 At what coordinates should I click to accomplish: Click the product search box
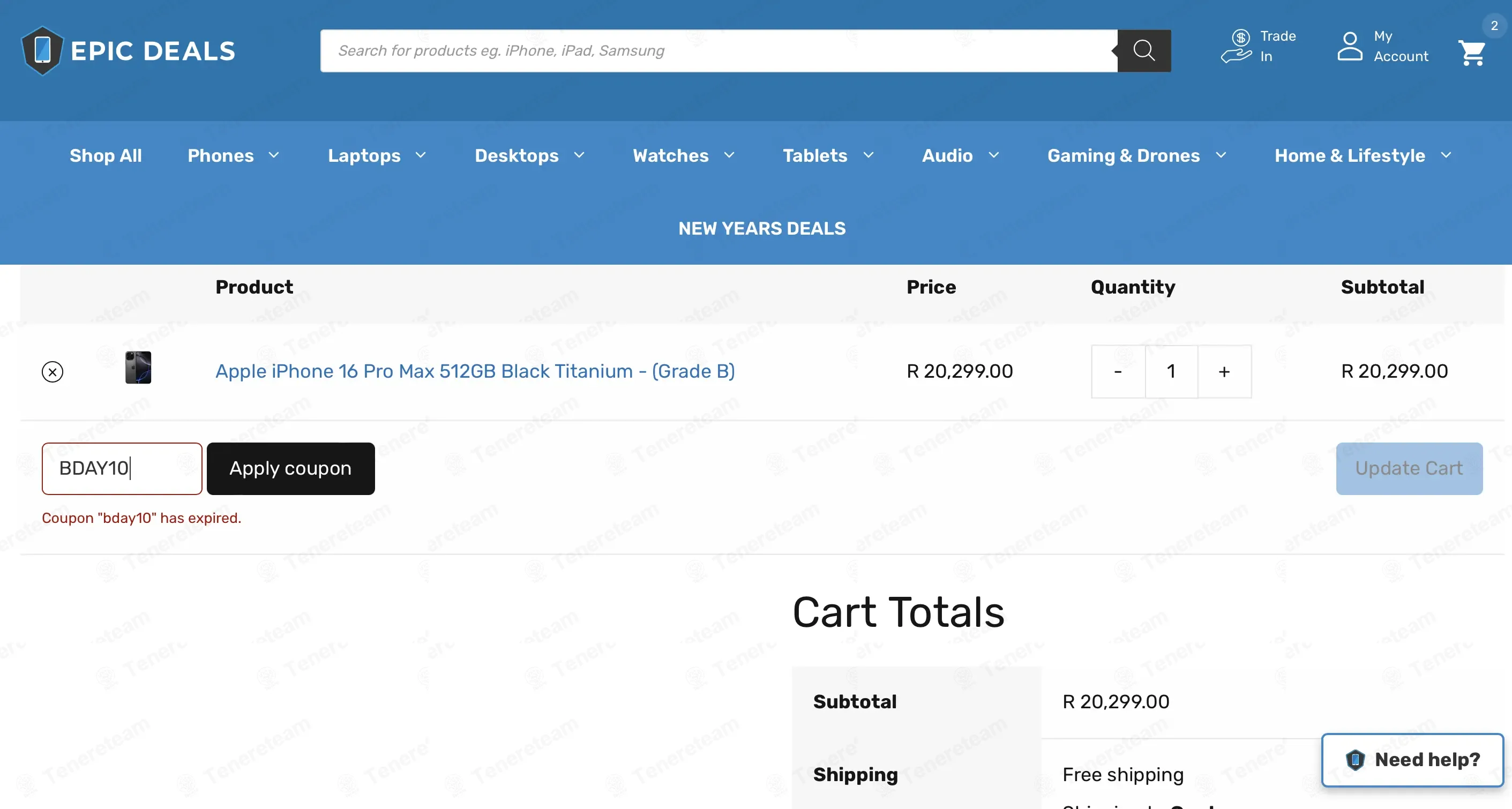pyautogui.click(x=718, y=51)
